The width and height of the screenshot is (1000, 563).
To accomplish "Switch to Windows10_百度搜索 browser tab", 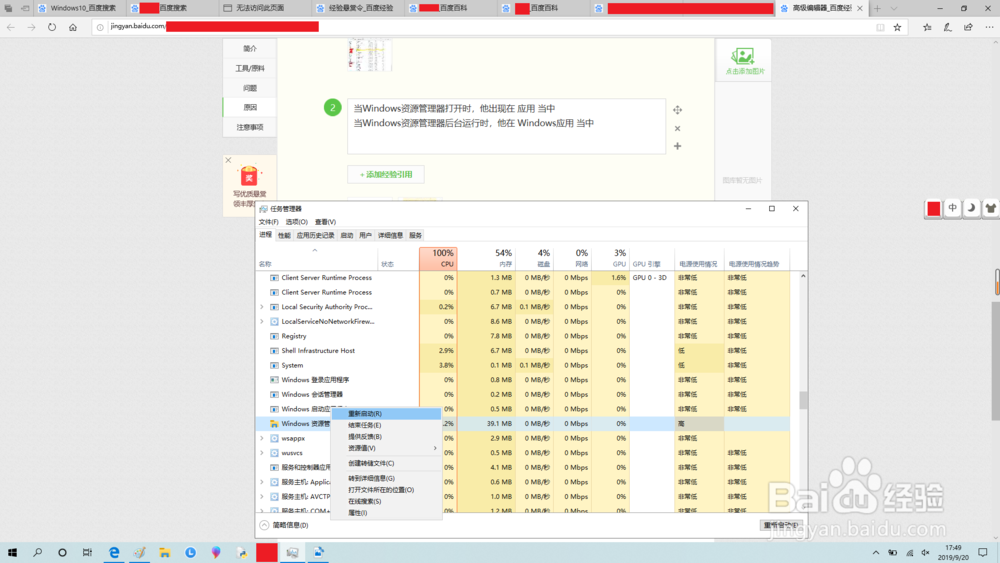I will [78, 8].
